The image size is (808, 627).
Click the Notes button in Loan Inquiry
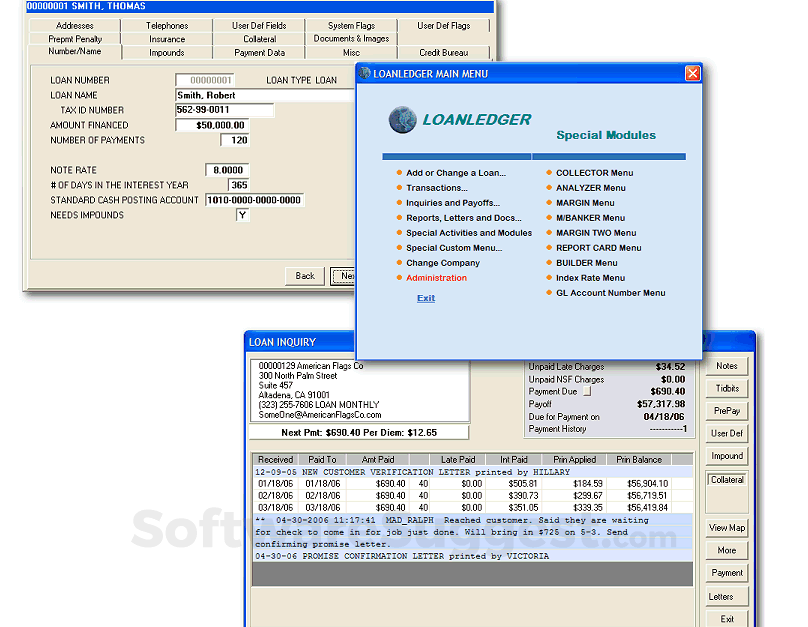[727, 366]
